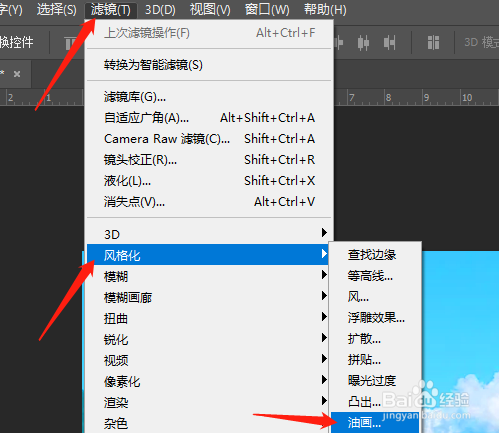The width and height of the screenshot is (499, 433).
Task: Expand the 视频 video submenu
Action: [x=209, y=360]
